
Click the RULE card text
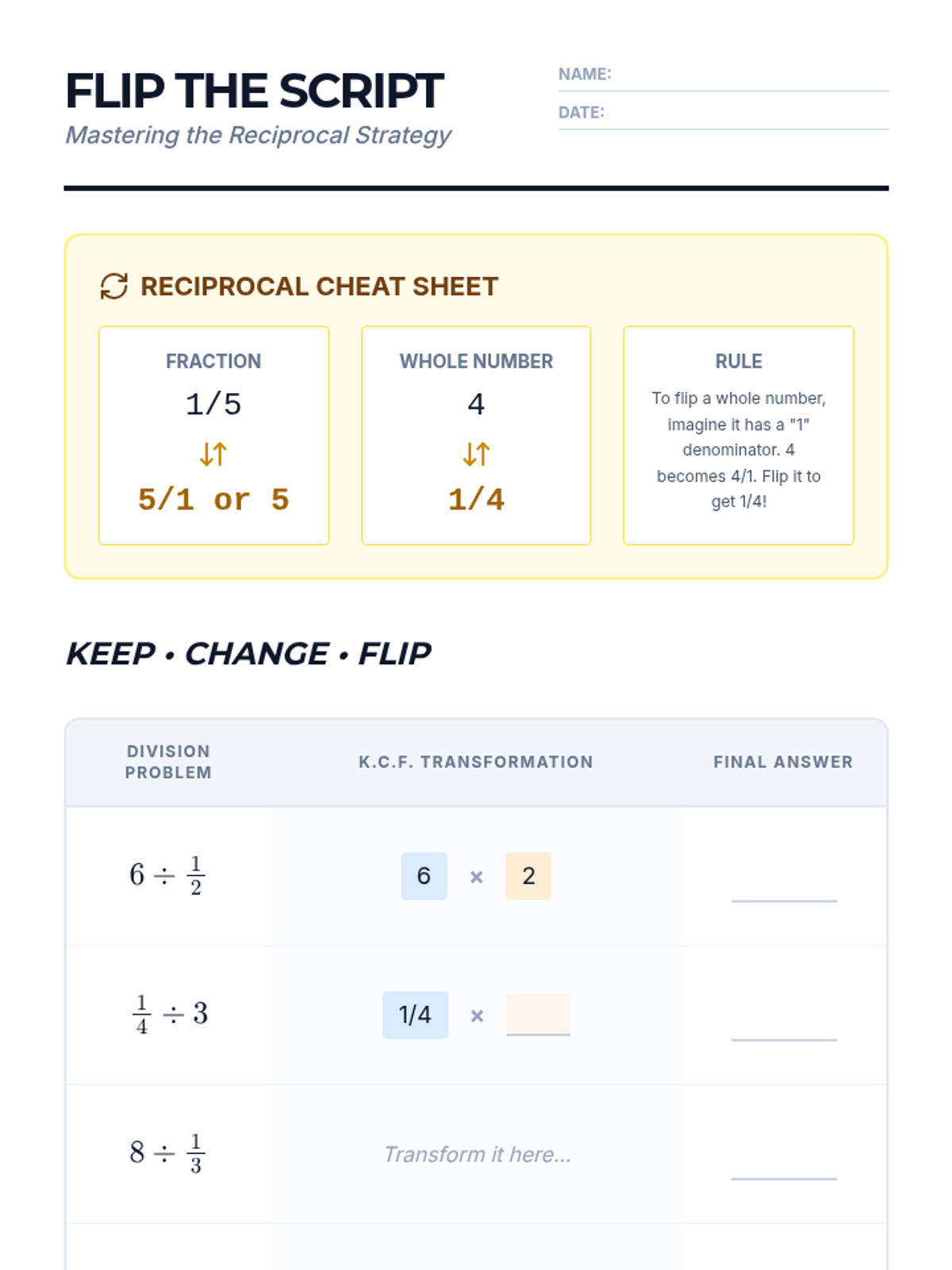[x=739, y=449]
